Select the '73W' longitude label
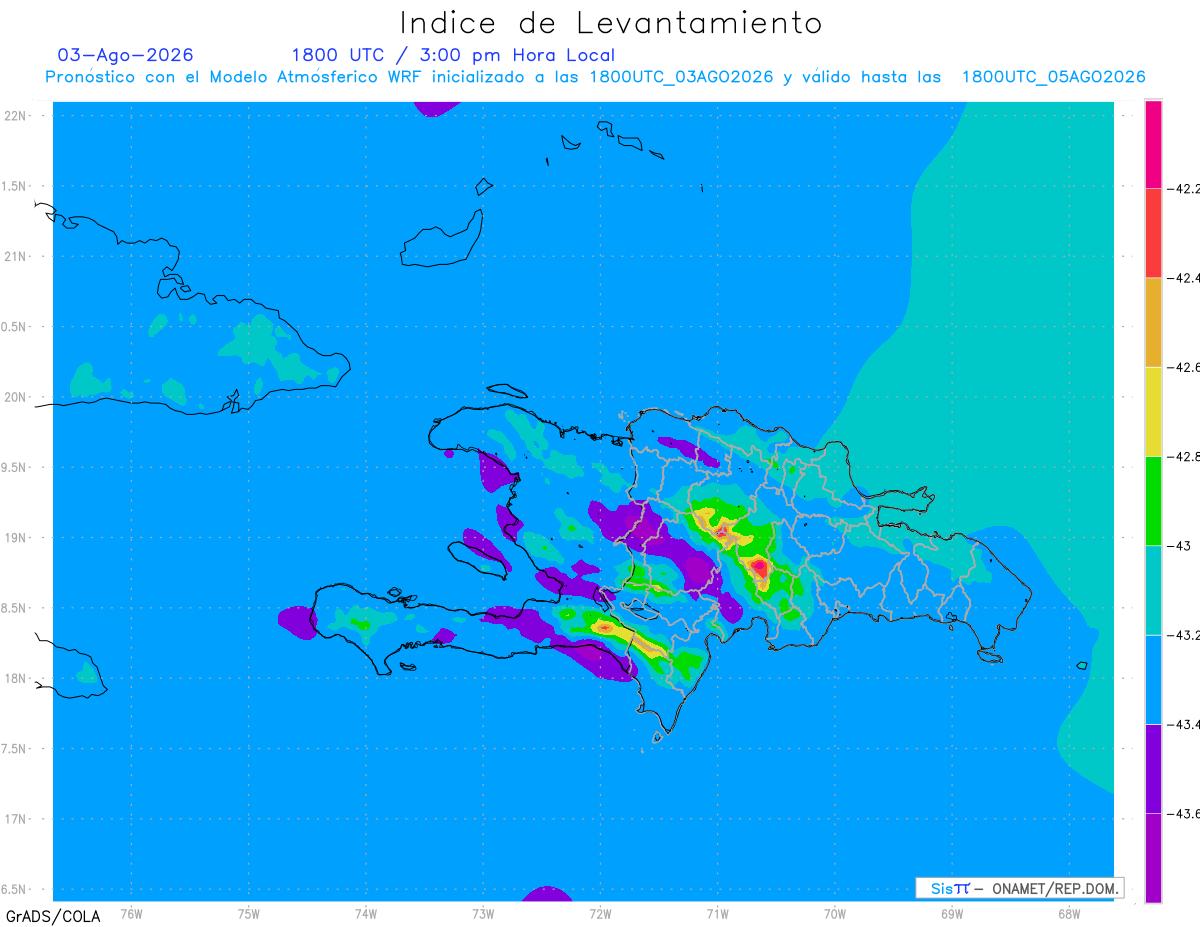This screenshot has width=1200, height=927. pyautogui.click(x=483, y=913)
